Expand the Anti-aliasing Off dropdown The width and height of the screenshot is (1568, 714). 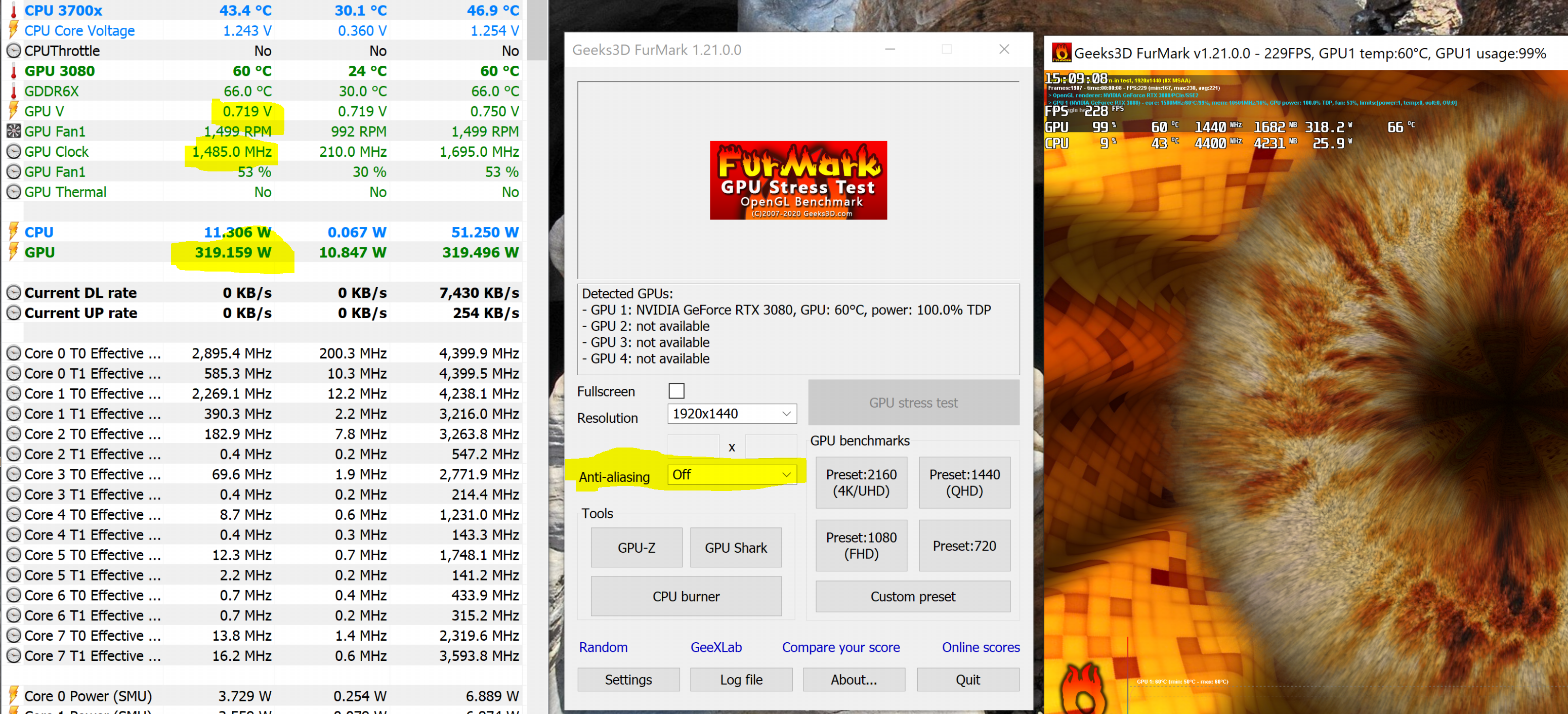(x=732, y=474)
